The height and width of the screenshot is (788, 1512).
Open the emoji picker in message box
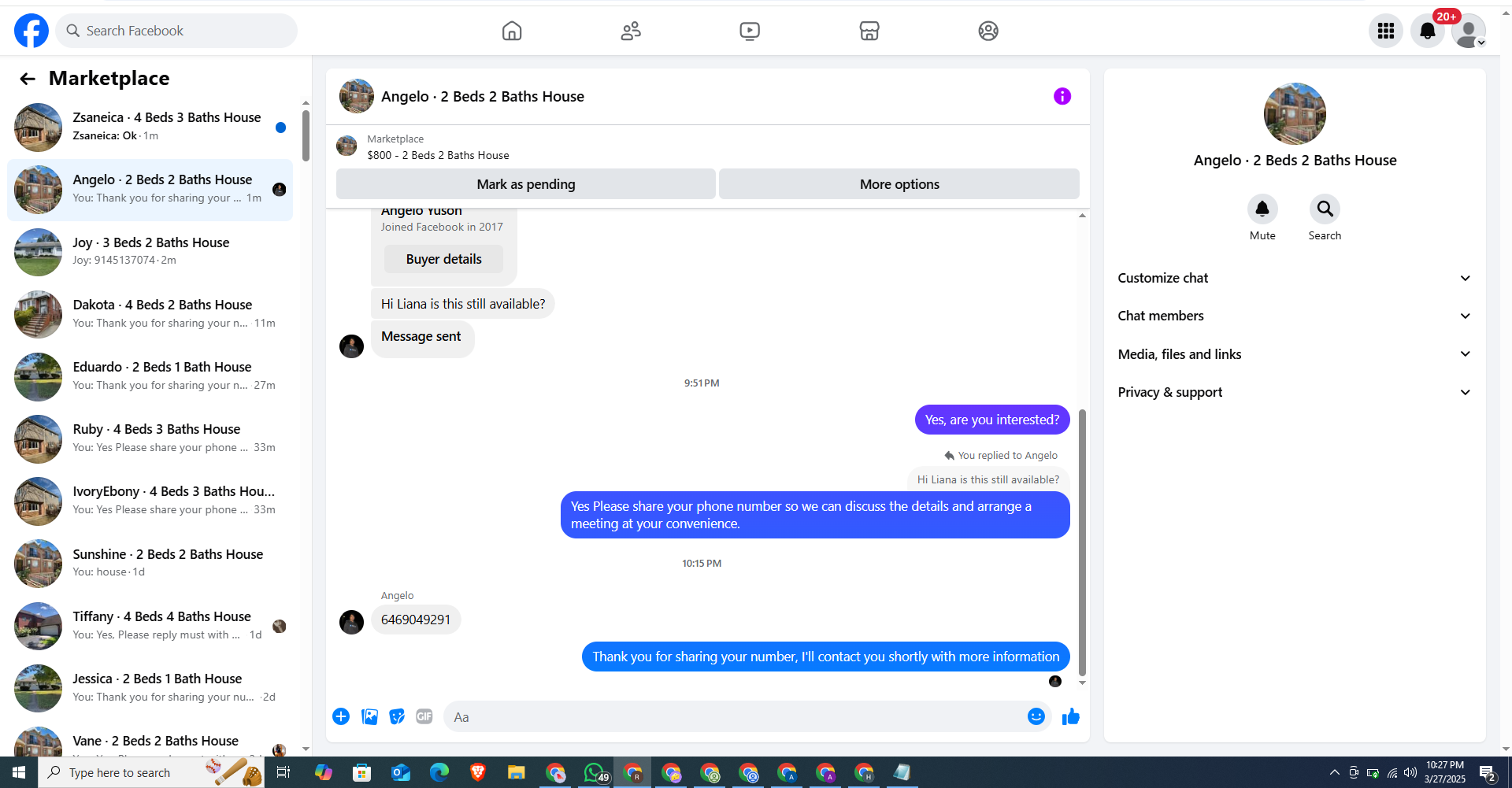1036,716
